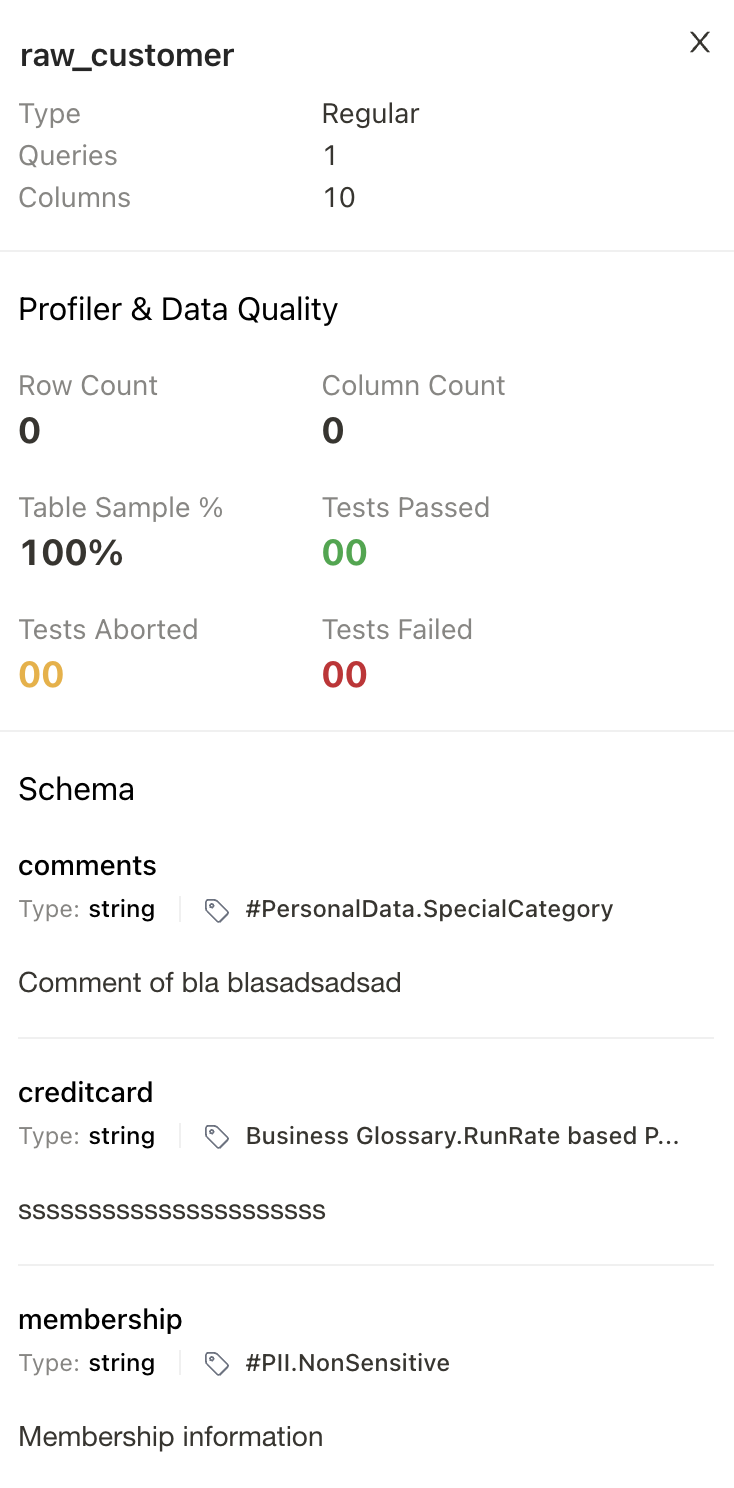This screenshot has height=1488, width=734.
Task: Select the #PII.NonSensitive tag
Action: point(347,1363)
